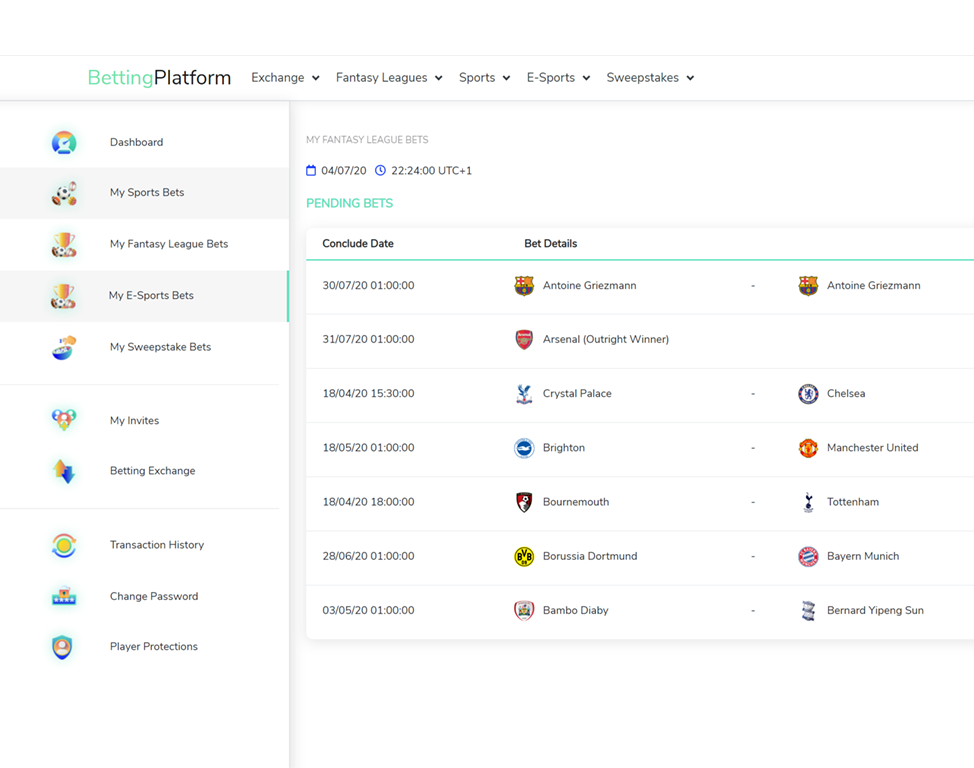
Task: Click the calendar icon beside the date
Action: [312, 170]
